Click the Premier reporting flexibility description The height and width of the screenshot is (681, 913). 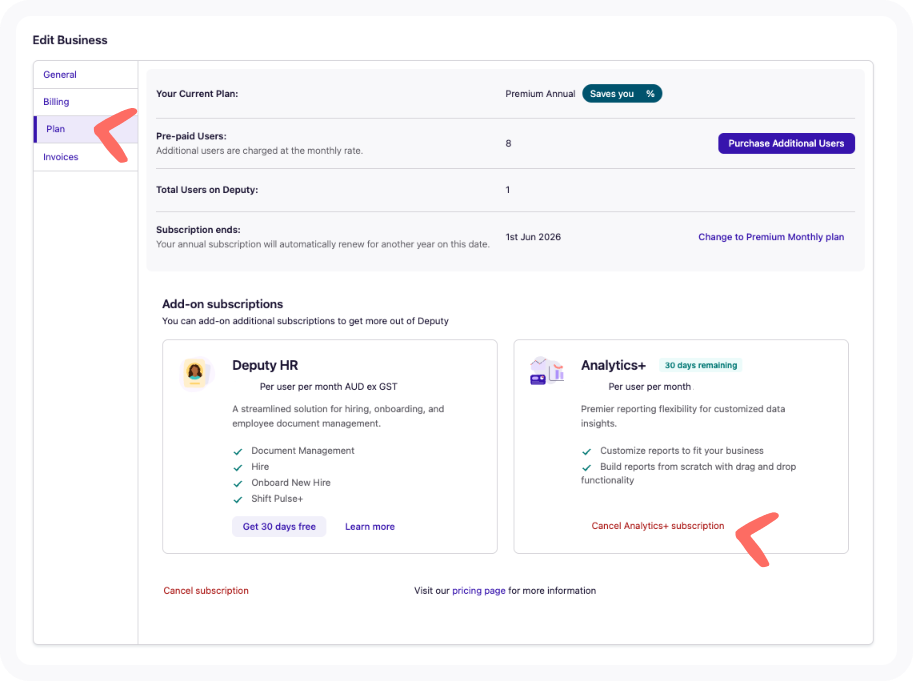coord(682,416)
